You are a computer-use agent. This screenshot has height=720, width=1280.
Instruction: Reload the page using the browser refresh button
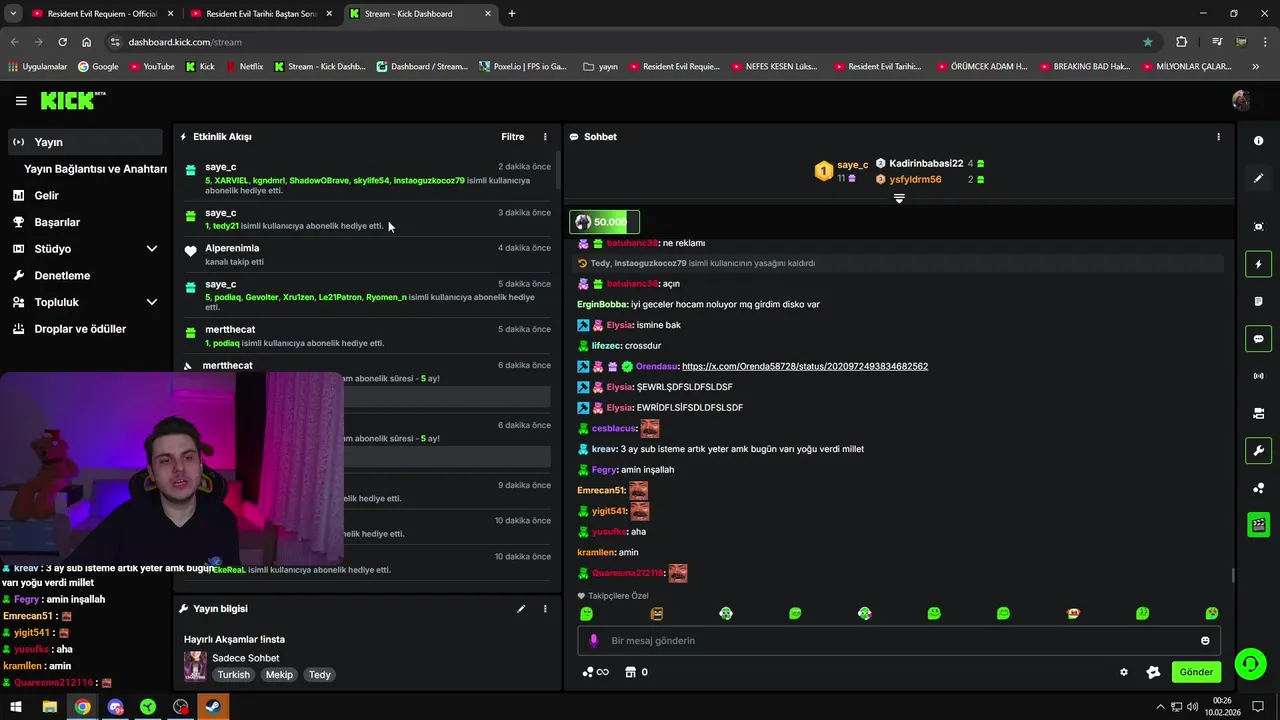pos(62,42)
